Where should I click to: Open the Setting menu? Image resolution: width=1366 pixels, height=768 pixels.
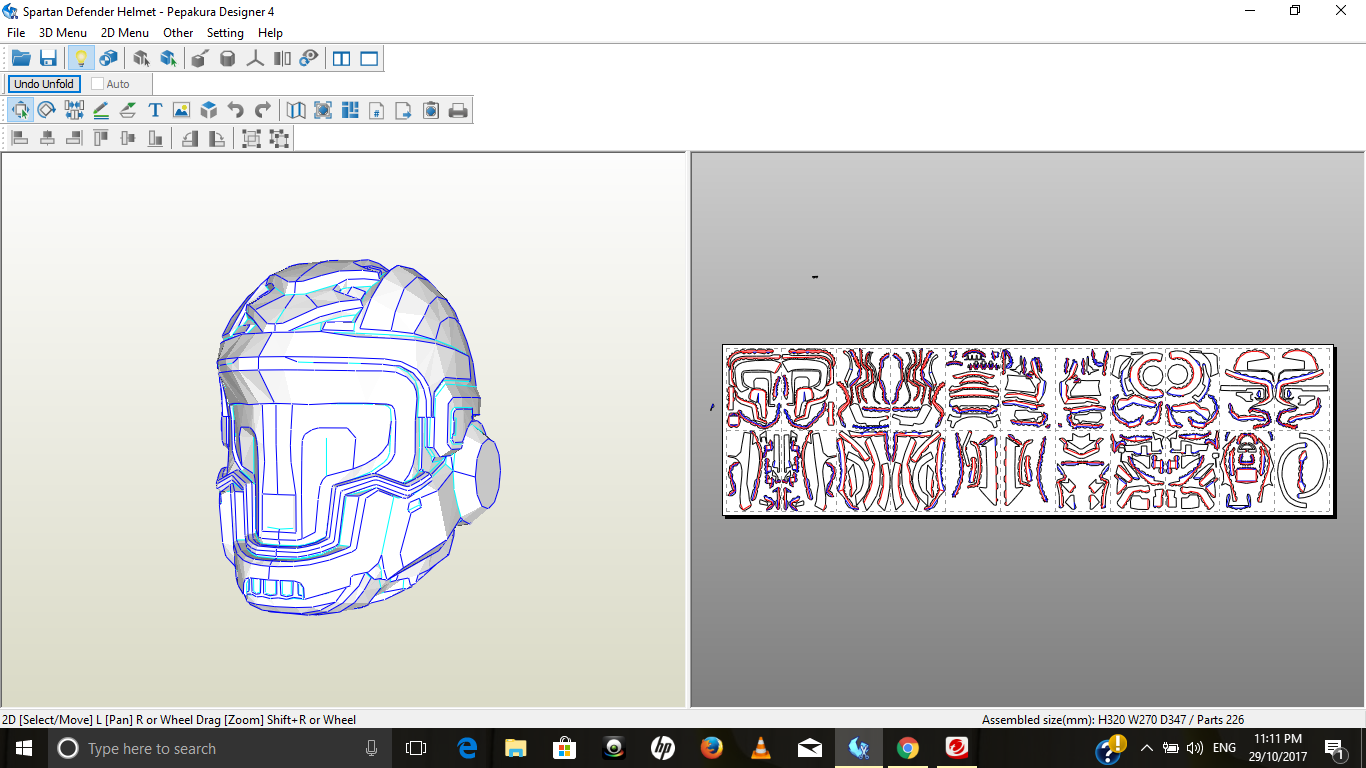pyautogui.click(x=225, y=33)
